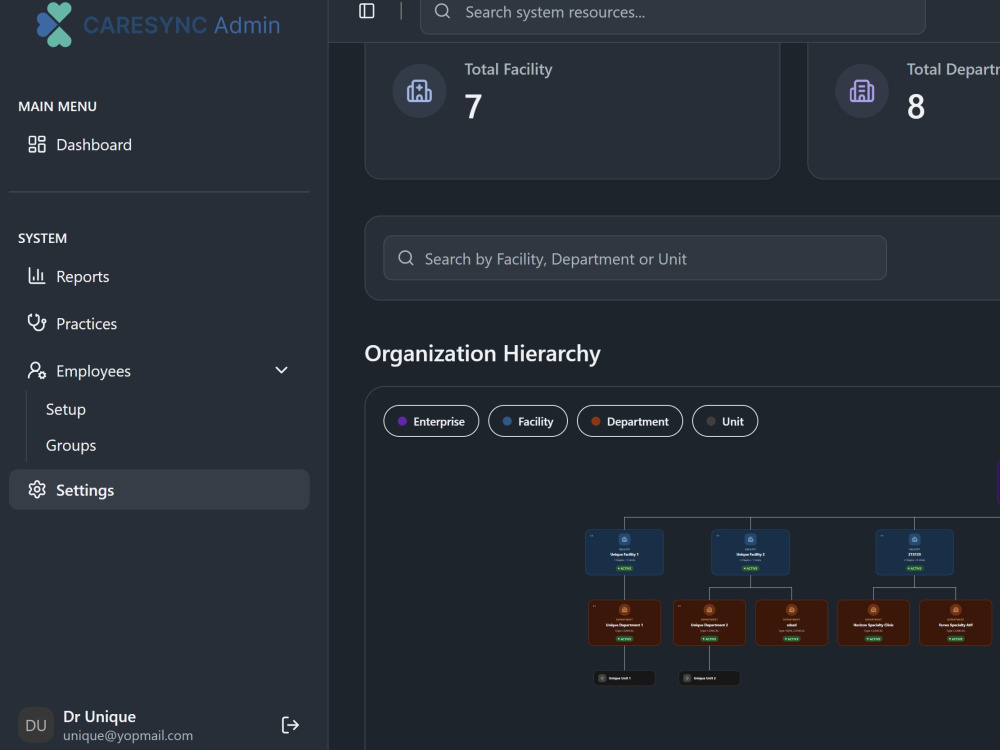The width and height of the screenshot is (1000, 750).
Task: Select the Unique Facility 2 card
Action: click(751, 552)
